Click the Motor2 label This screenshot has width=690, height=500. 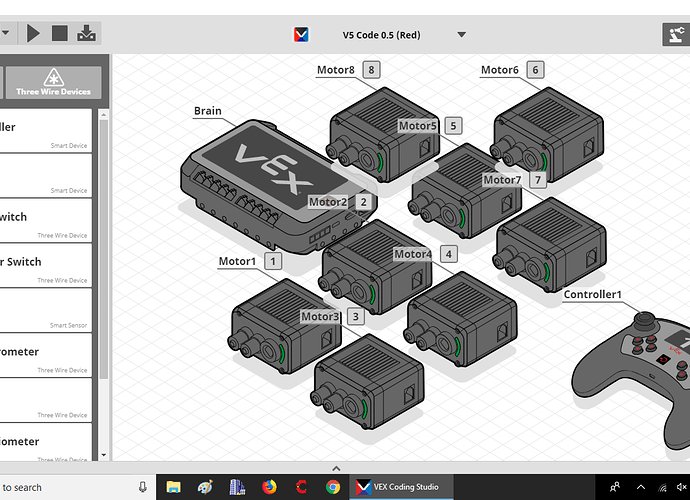coord(328,202)
